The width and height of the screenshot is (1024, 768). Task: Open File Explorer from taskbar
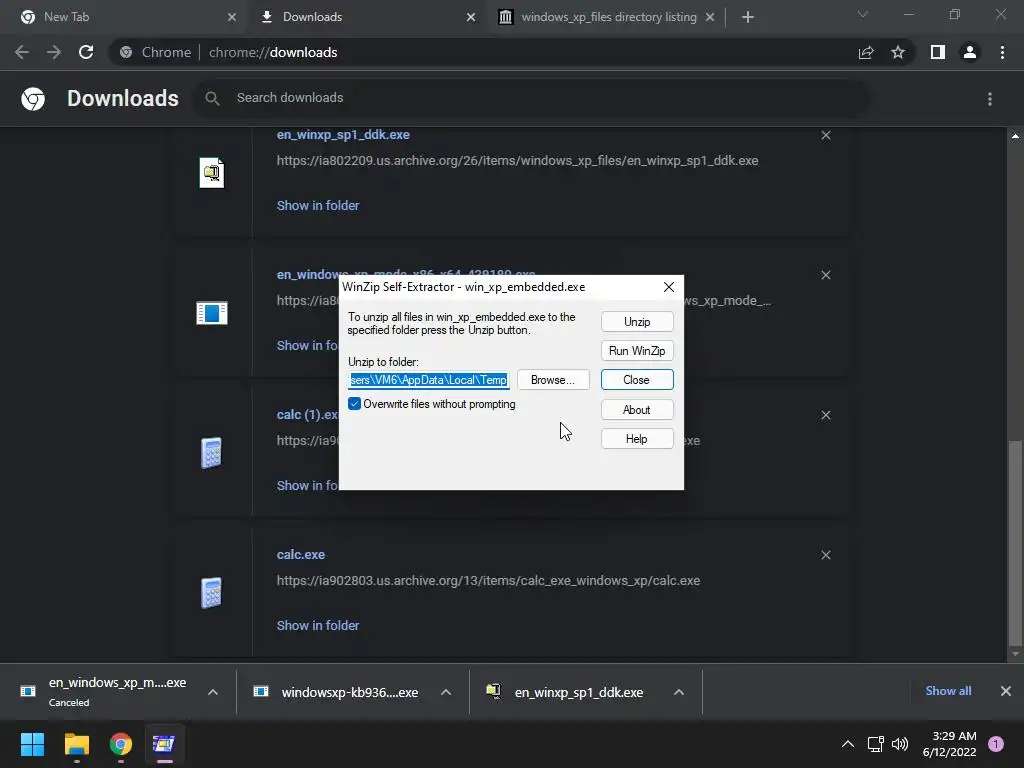[77, 744]
